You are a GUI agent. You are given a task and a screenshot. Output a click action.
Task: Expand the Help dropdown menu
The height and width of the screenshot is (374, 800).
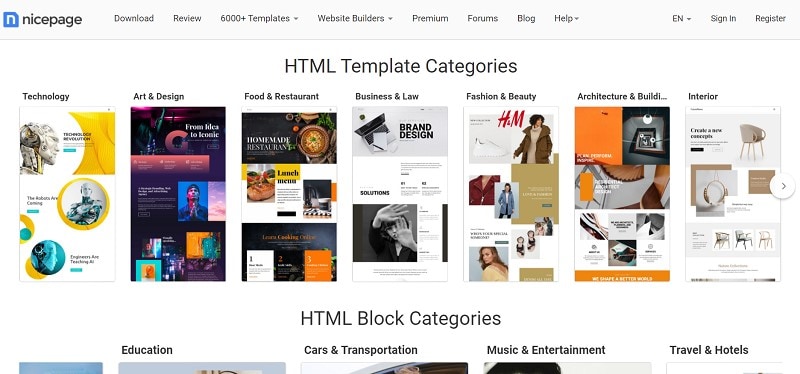click(566, 18)
